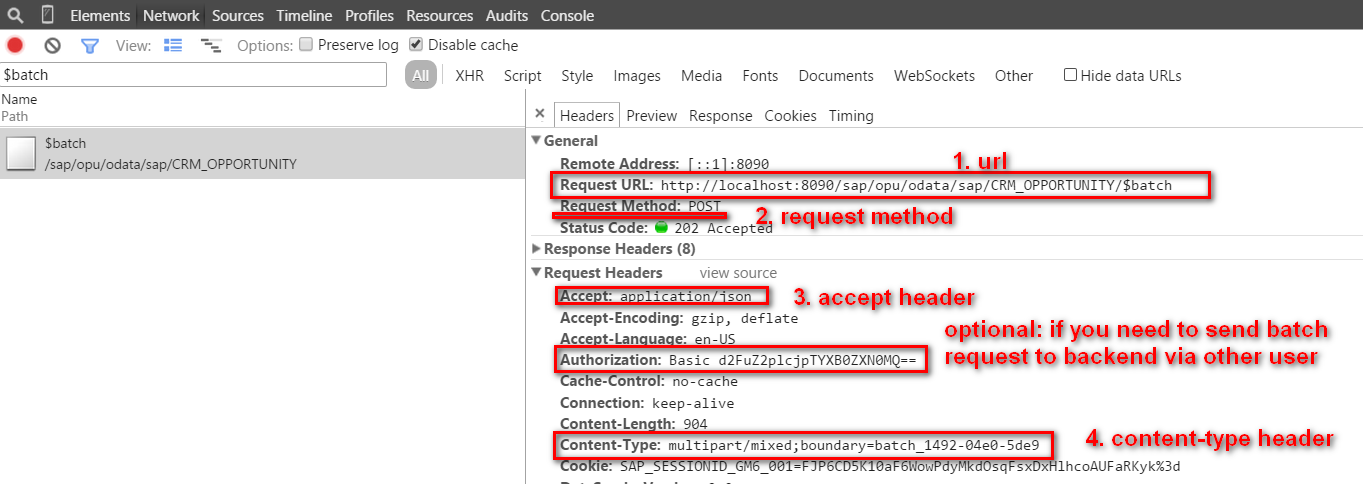Close the request details pane with X
This screenshot has width=1363, height=484.
[x=540, y=114]
